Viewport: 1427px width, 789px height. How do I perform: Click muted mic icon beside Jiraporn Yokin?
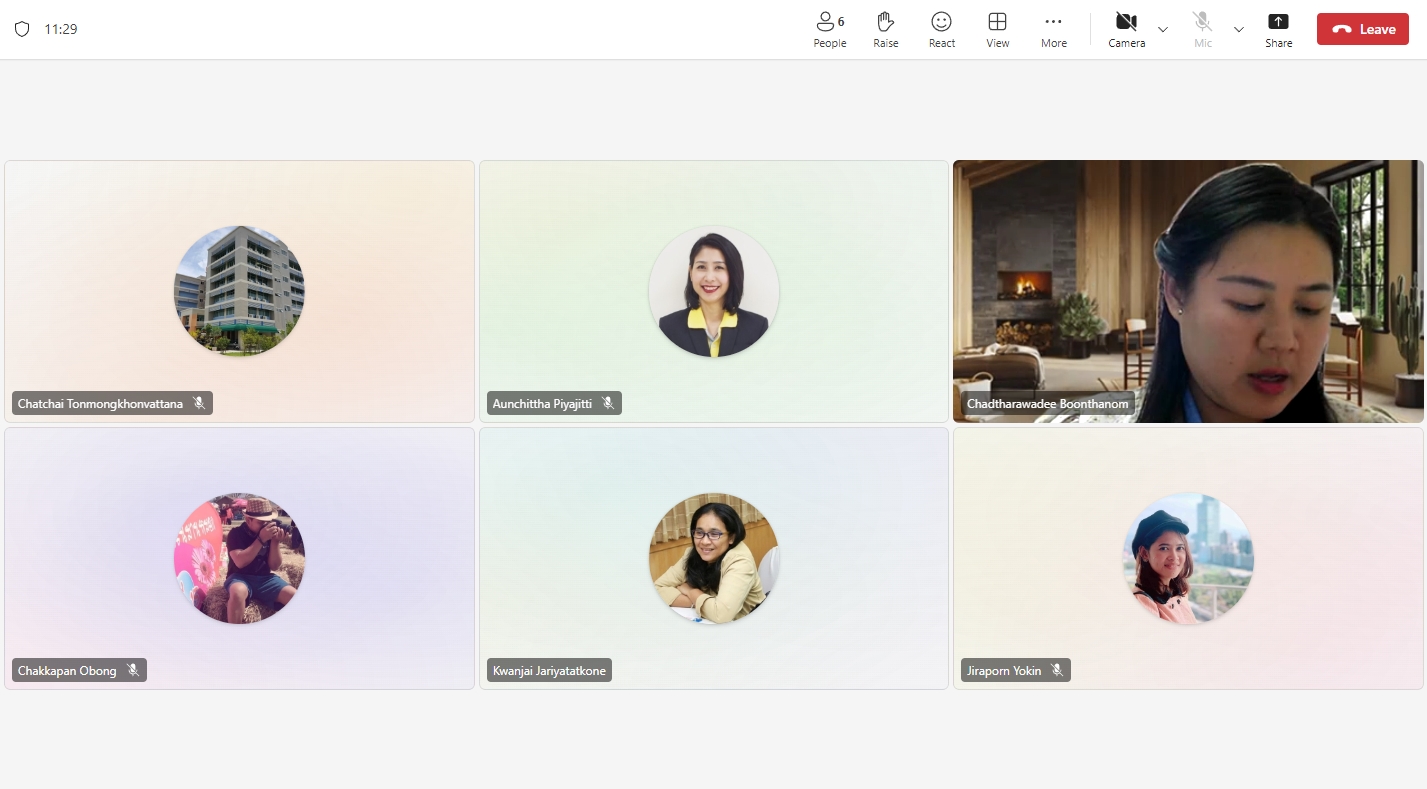click(1057, 670)
